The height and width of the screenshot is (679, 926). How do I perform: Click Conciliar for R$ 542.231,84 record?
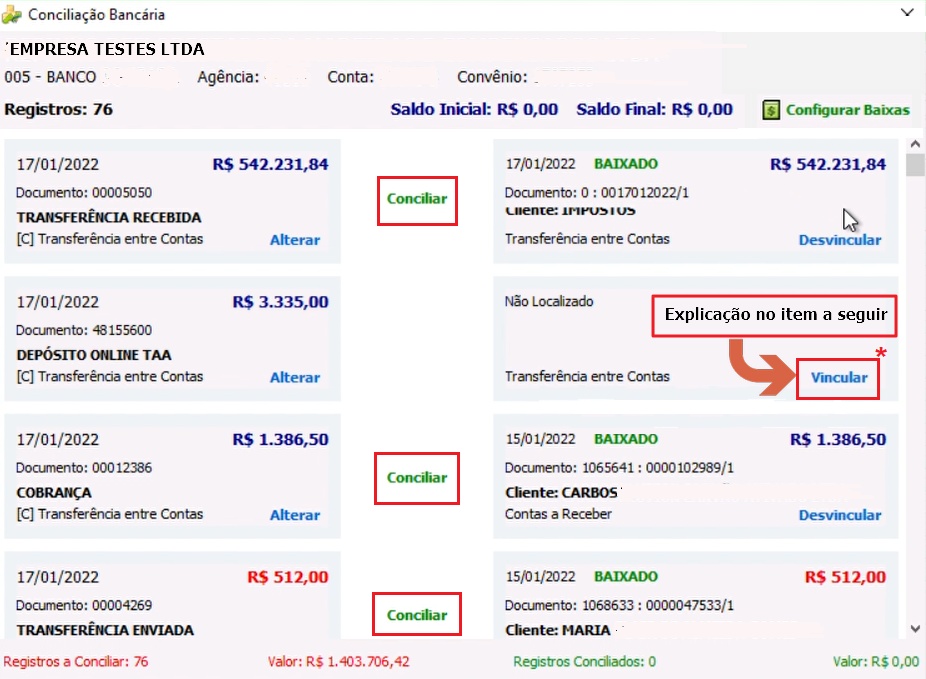[417, 199]
